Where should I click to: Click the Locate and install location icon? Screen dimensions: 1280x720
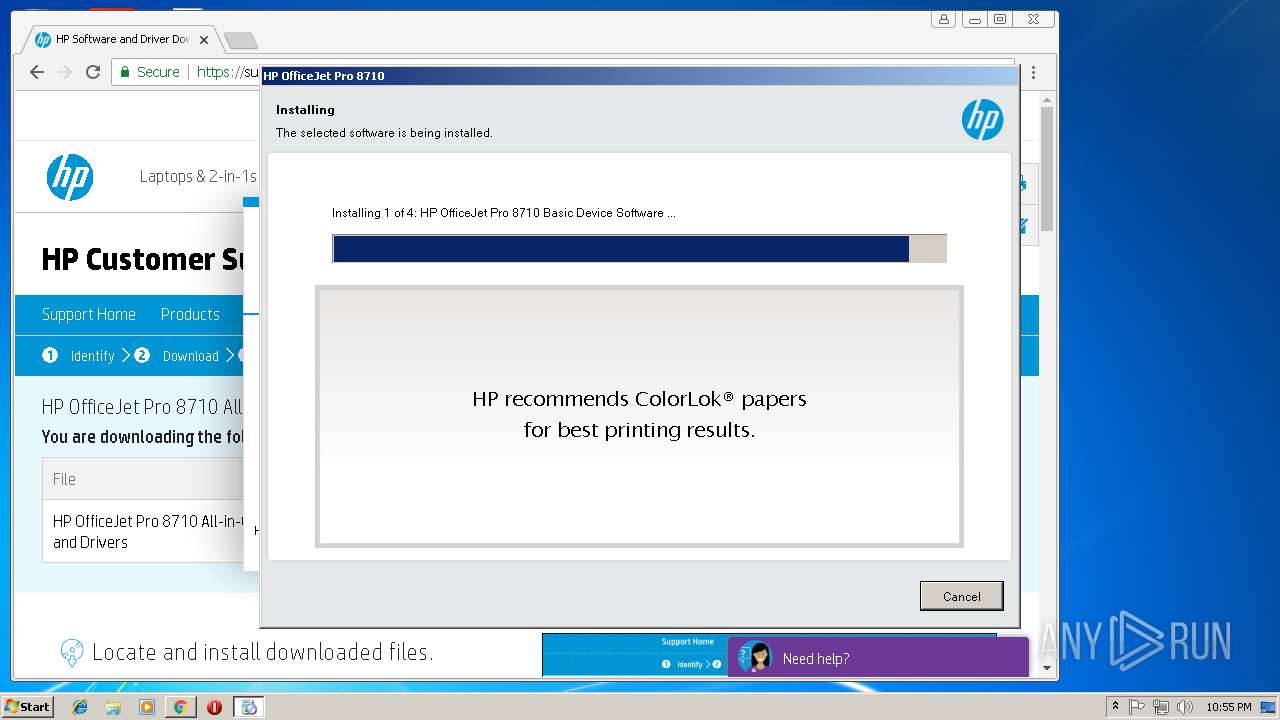coord(72,653)
